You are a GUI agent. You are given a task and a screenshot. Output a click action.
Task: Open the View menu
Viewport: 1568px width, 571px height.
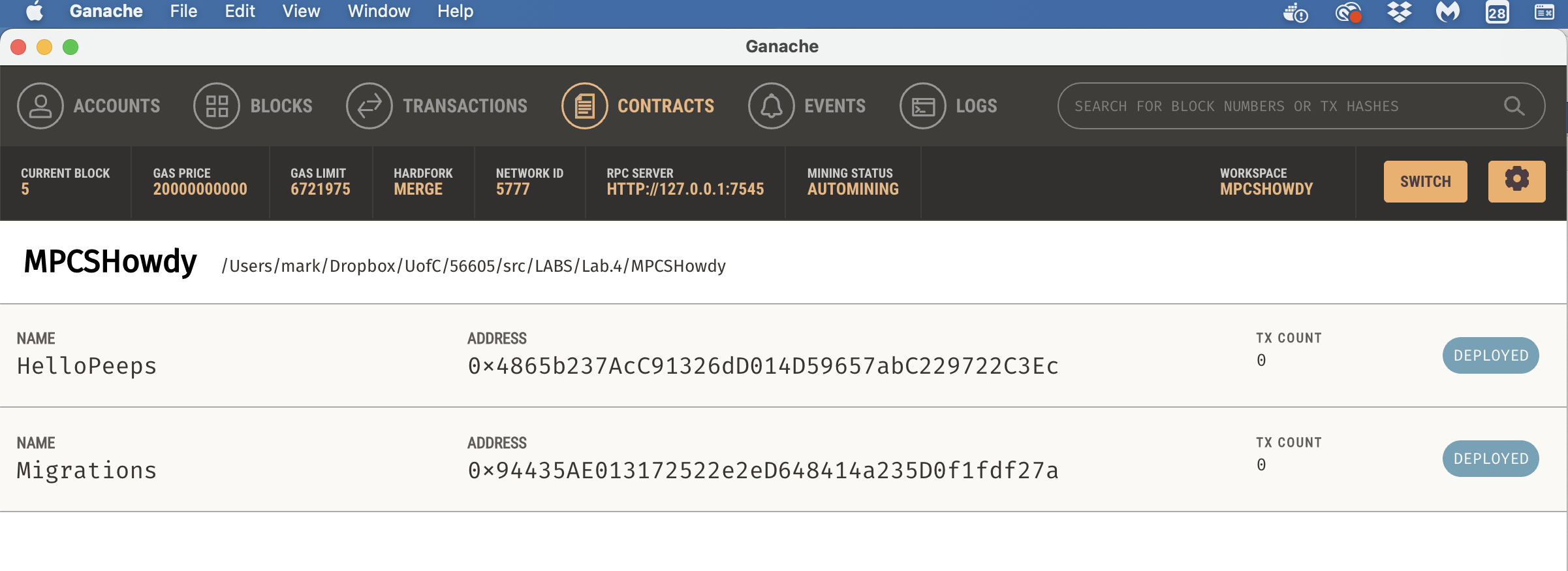point(301,11)
